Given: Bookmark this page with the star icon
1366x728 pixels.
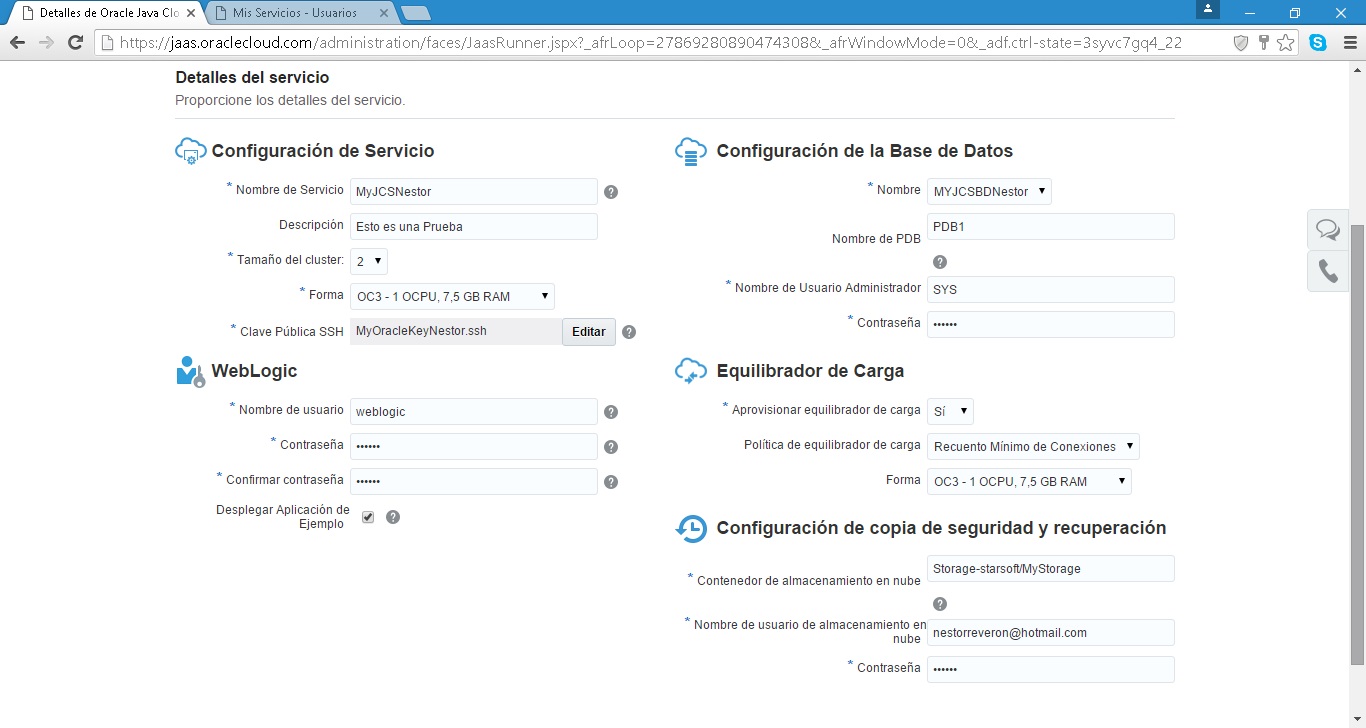Looking at the screenshot, I should click(1286, 43).
